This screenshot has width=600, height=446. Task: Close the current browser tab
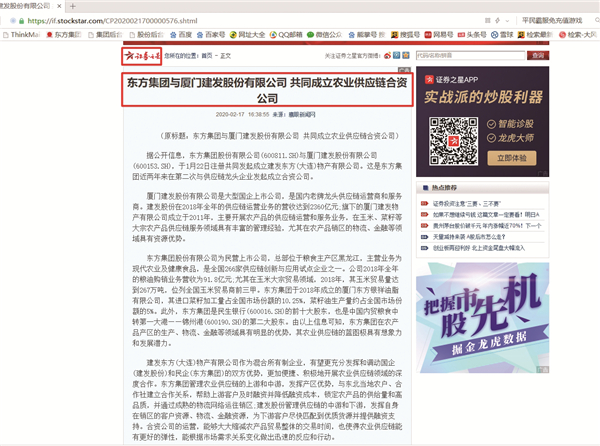click(59, 6)
